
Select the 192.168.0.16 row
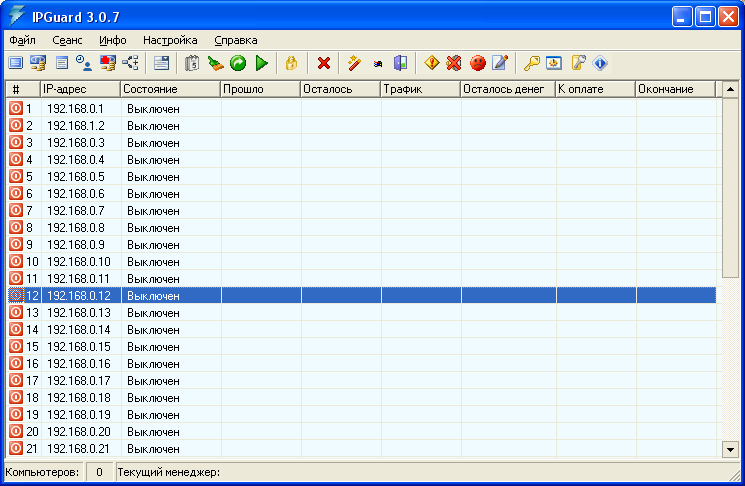point(361,363)
